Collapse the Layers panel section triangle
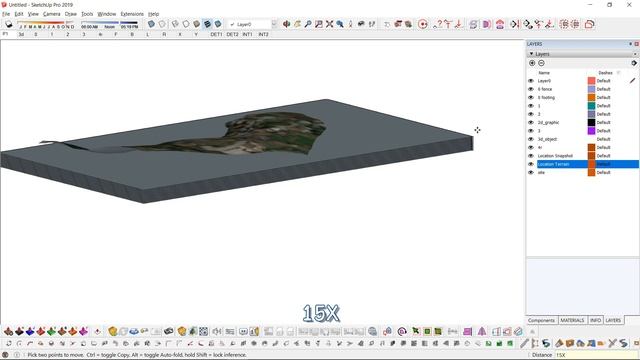The image size is (640, 360). point(531,54)
